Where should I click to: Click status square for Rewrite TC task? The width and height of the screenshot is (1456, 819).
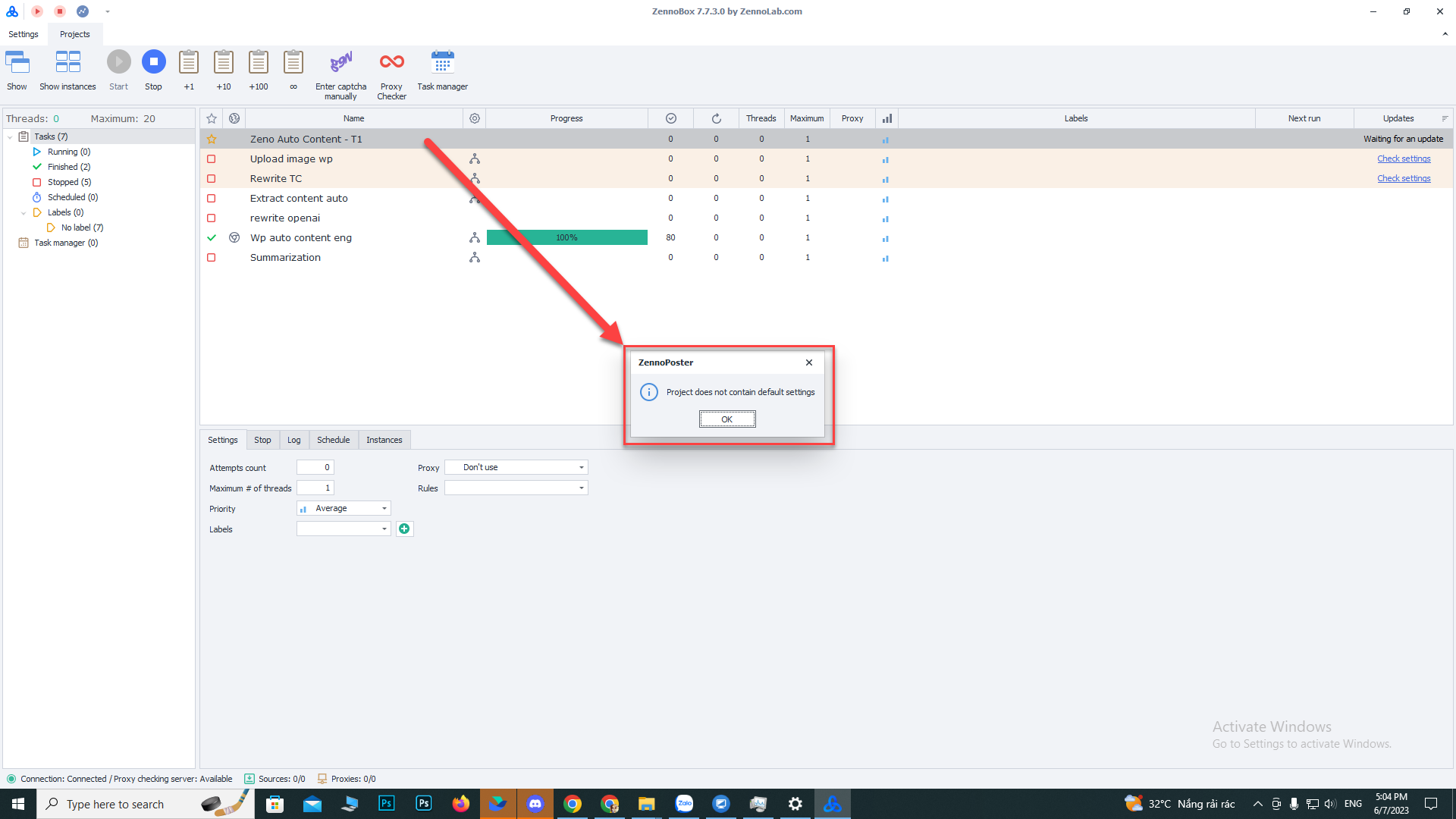(212, 179)
